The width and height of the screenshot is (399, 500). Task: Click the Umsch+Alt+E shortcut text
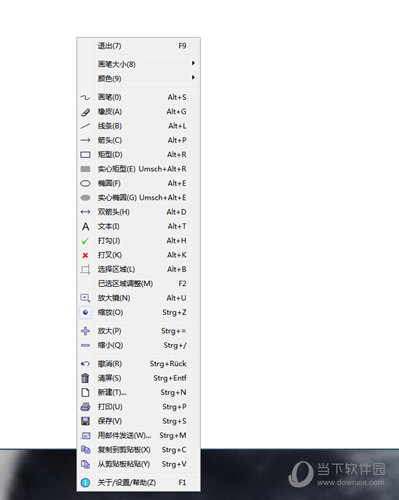[x=163, y=198]
